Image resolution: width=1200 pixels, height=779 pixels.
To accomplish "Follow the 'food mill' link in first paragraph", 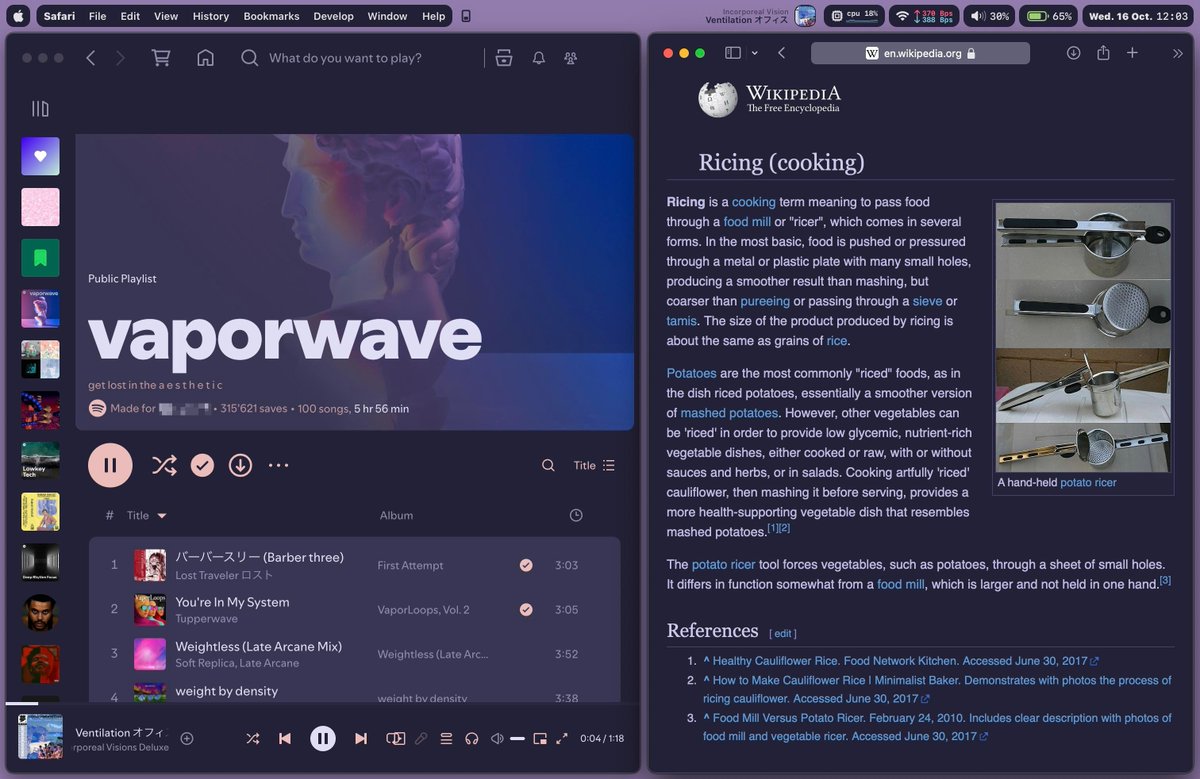I will coord(747,222).
